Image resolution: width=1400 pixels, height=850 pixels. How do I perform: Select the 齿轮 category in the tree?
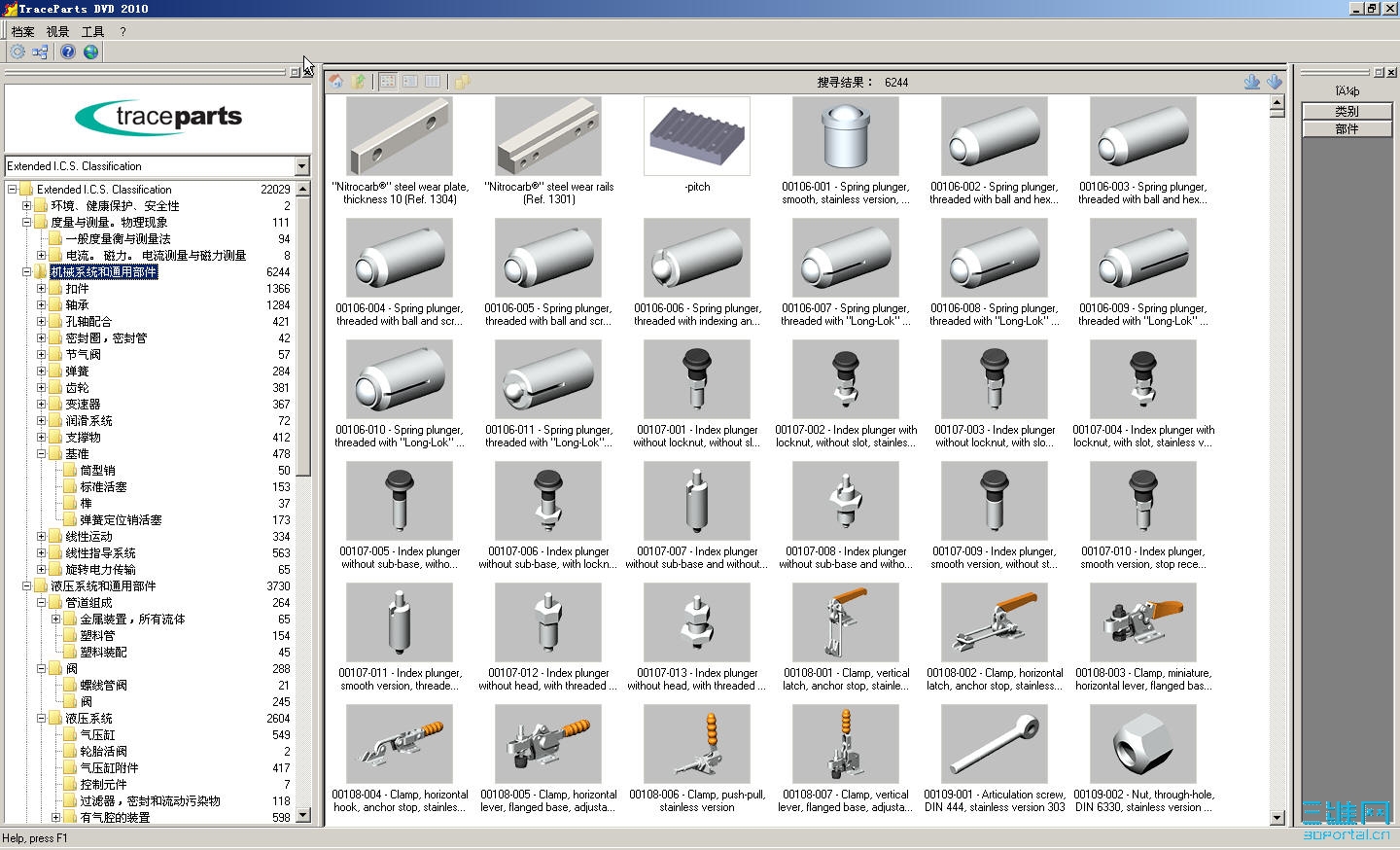[77, 388]
